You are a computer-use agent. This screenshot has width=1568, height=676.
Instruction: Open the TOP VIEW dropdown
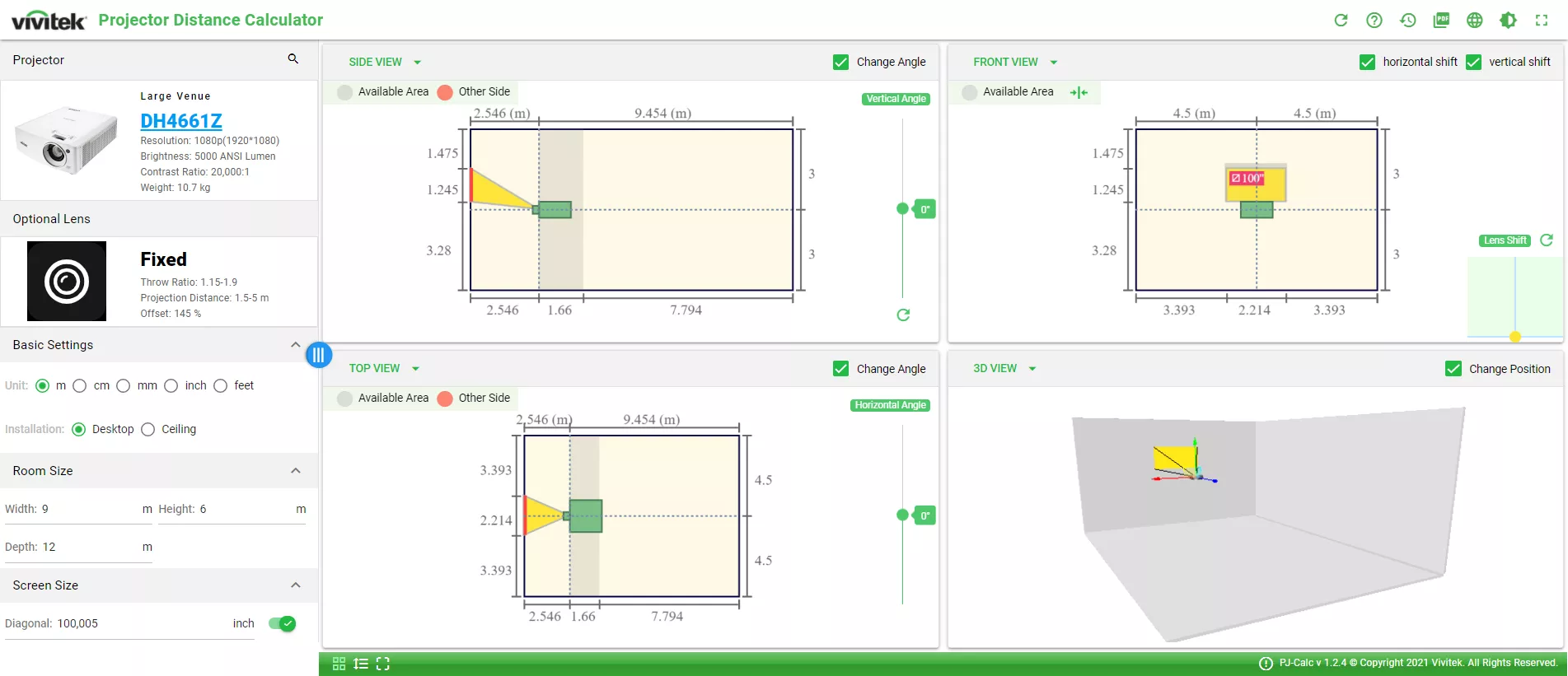coord(383,368)
